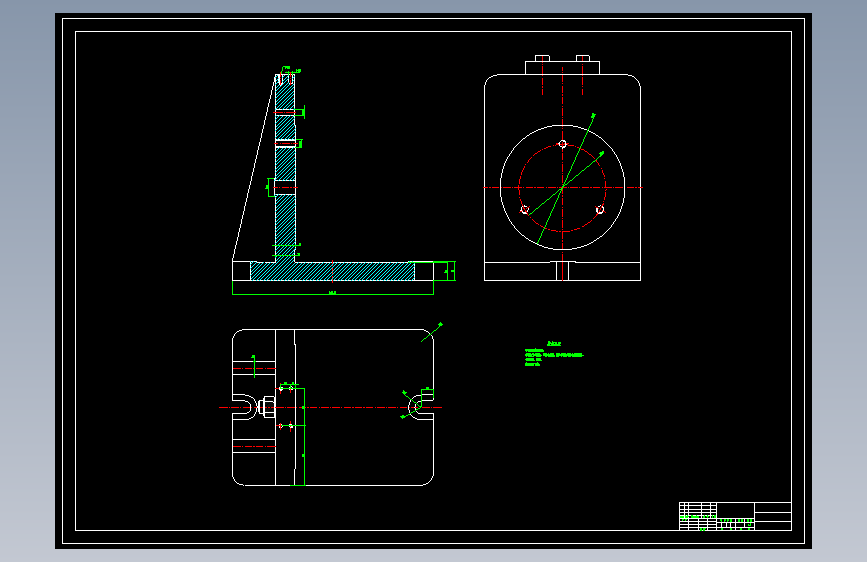Pick the corner chamfer leader on plan view
This screenshot has height=562, width=867.
432,332
